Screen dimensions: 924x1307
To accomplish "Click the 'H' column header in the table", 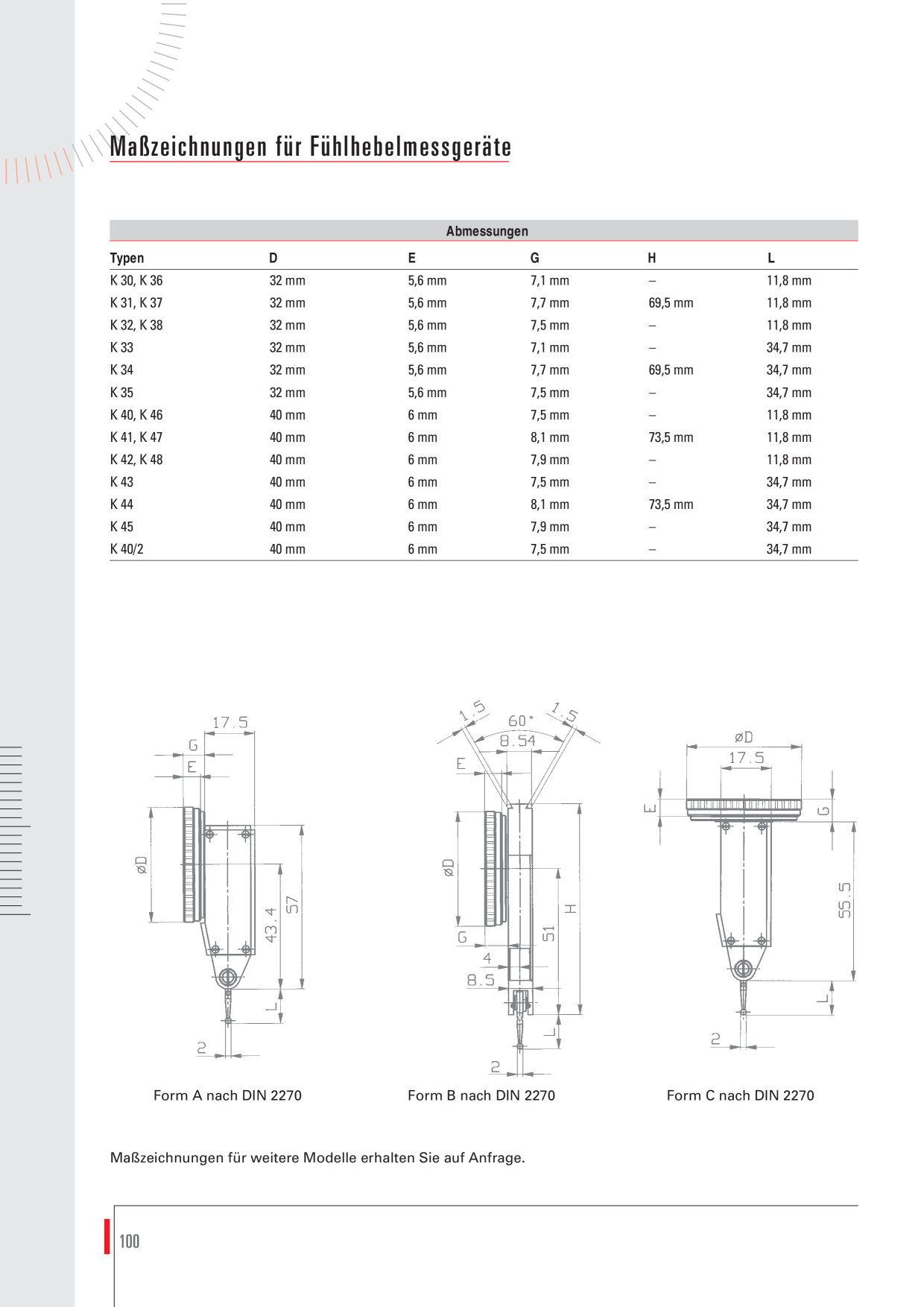I will coord(652,258).
